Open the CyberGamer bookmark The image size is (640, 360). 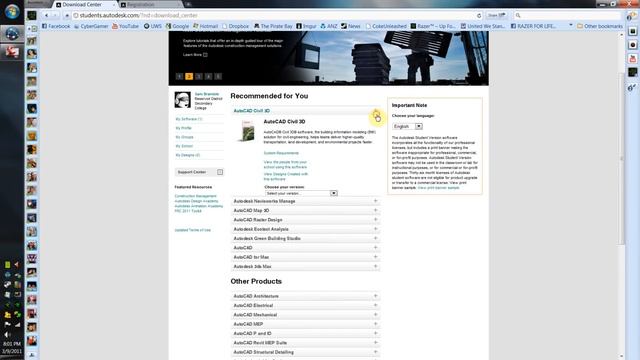(x=91, y=26)
